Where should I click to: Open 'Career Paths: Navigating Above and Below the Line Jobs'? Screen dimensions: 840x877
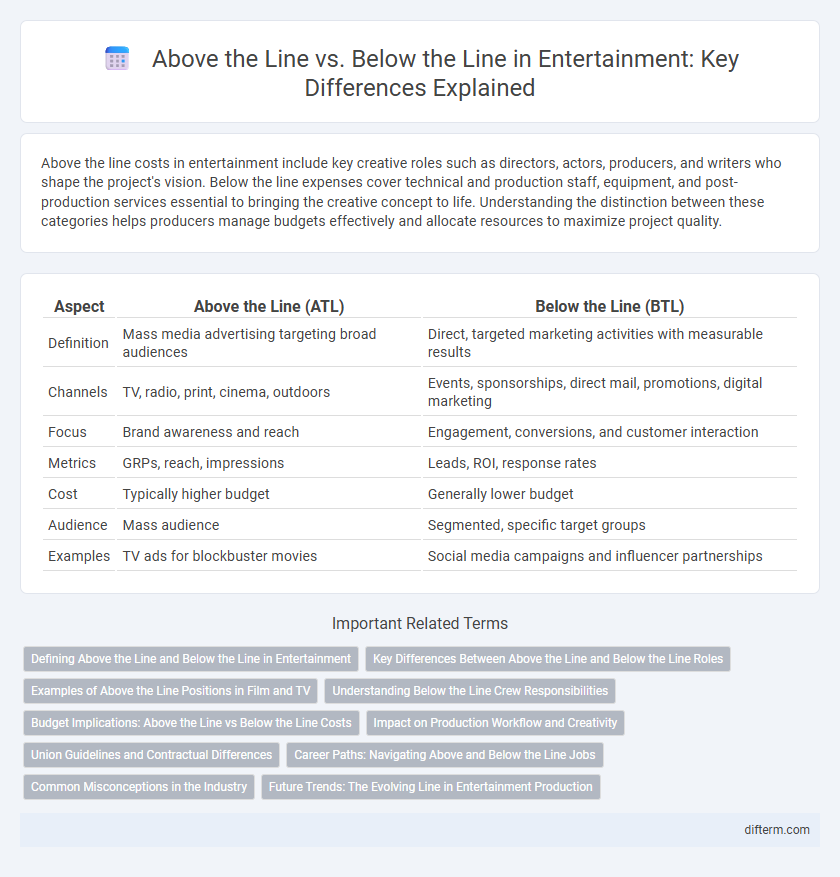[x=445, y=755]
